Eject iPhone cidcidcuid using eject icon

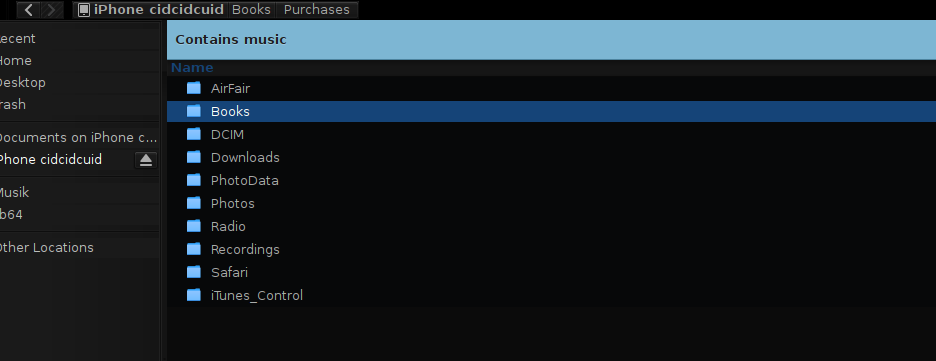coord(146,160)
